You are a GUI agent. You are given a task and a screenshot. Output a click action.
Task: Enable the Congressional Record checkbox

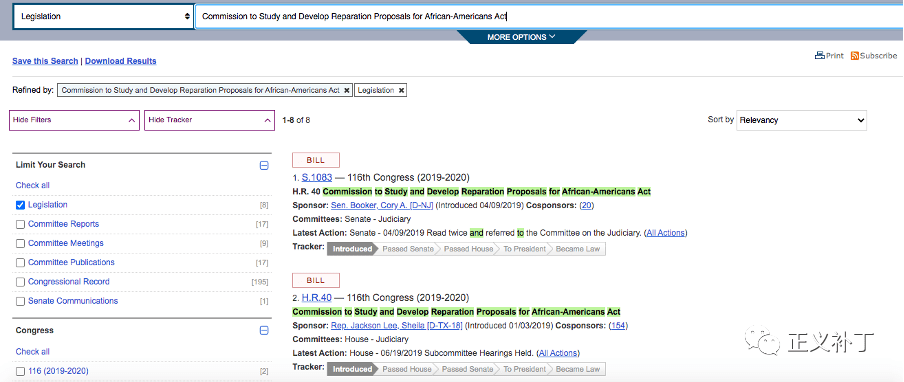21,282
